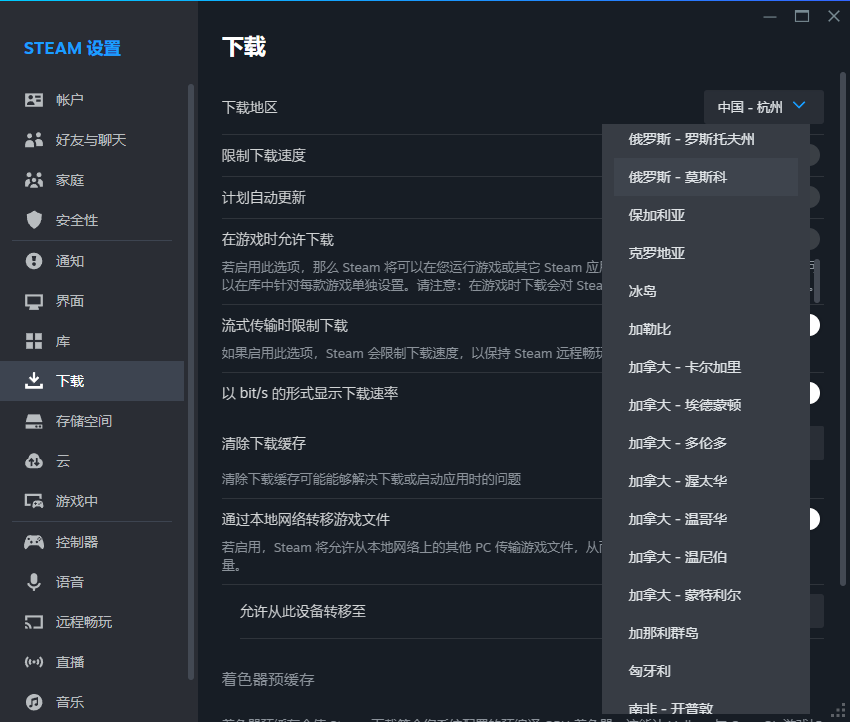
Task: Pick 保加利亚 from the region list
Action: (x=705, y=215)
